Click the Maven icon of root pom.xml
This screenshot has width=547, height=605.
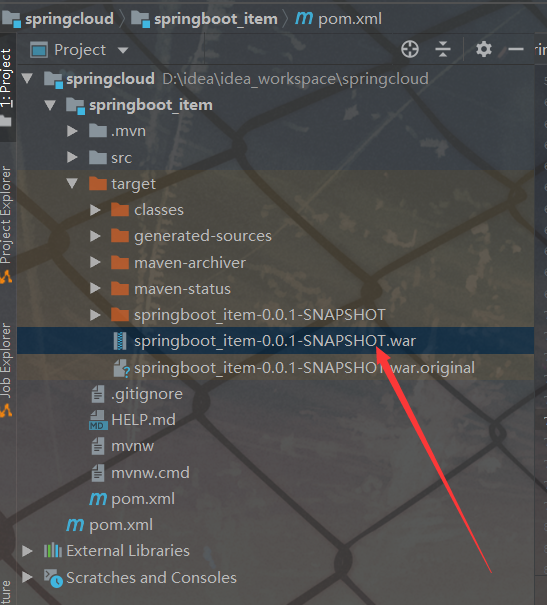[x=75, y=525]
